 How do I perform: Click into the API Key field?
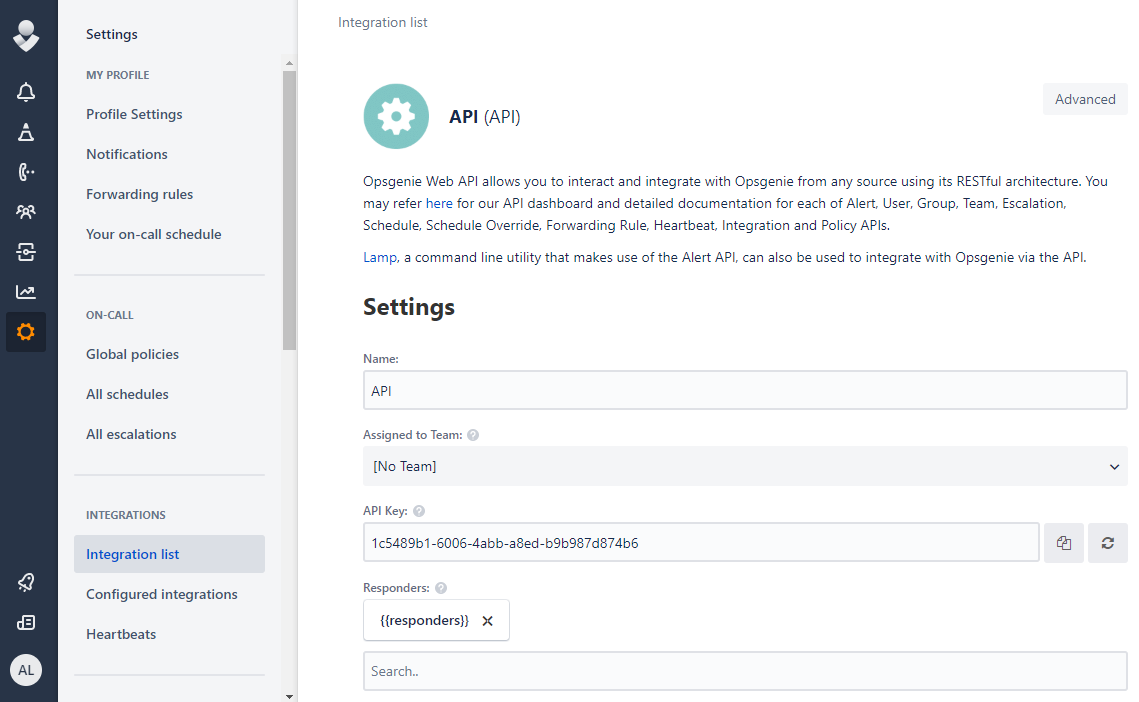coord(701,543)
